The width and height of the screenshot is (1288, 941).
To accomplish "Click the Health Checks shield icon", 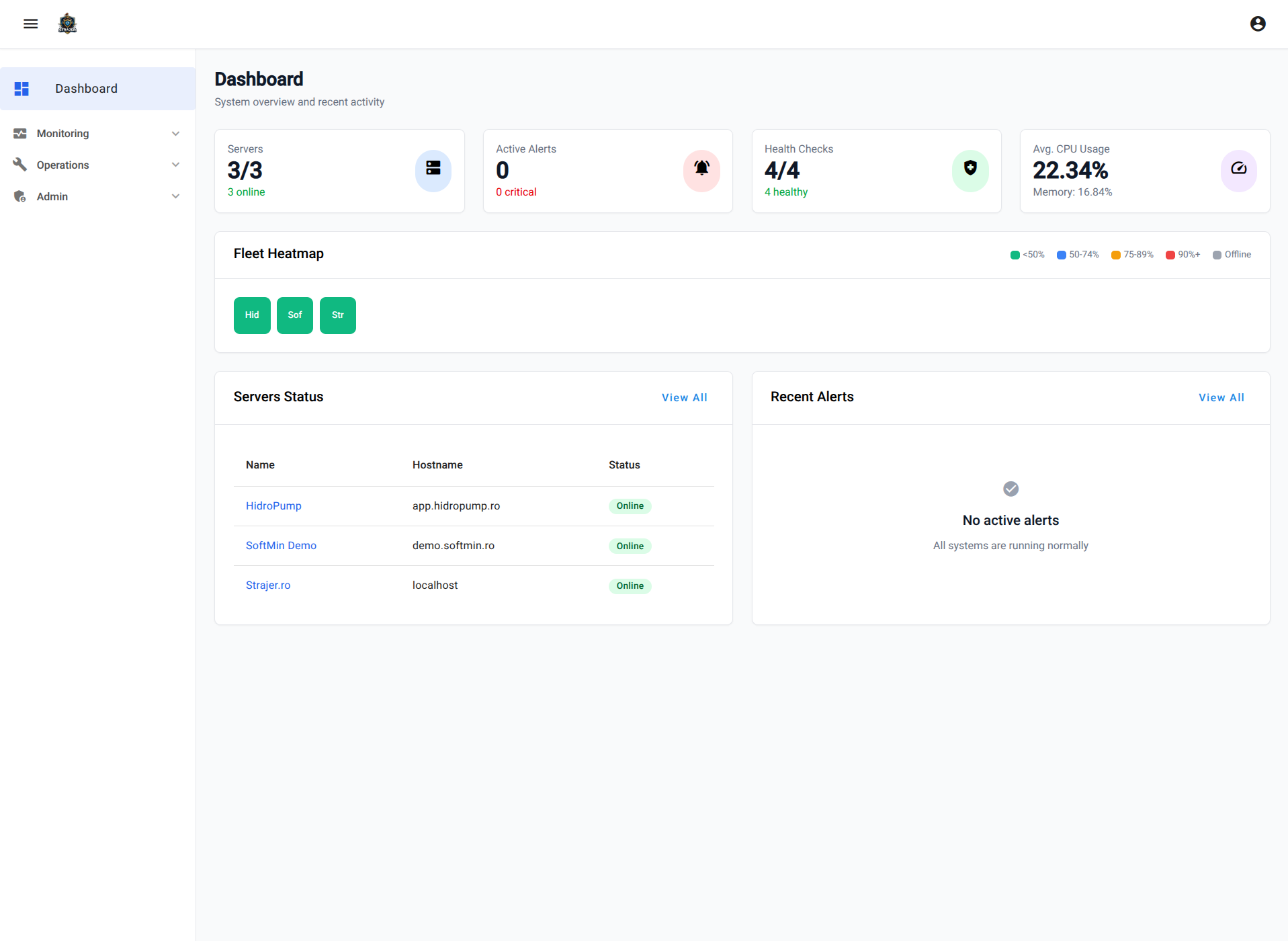I will [x=970, y=170].
